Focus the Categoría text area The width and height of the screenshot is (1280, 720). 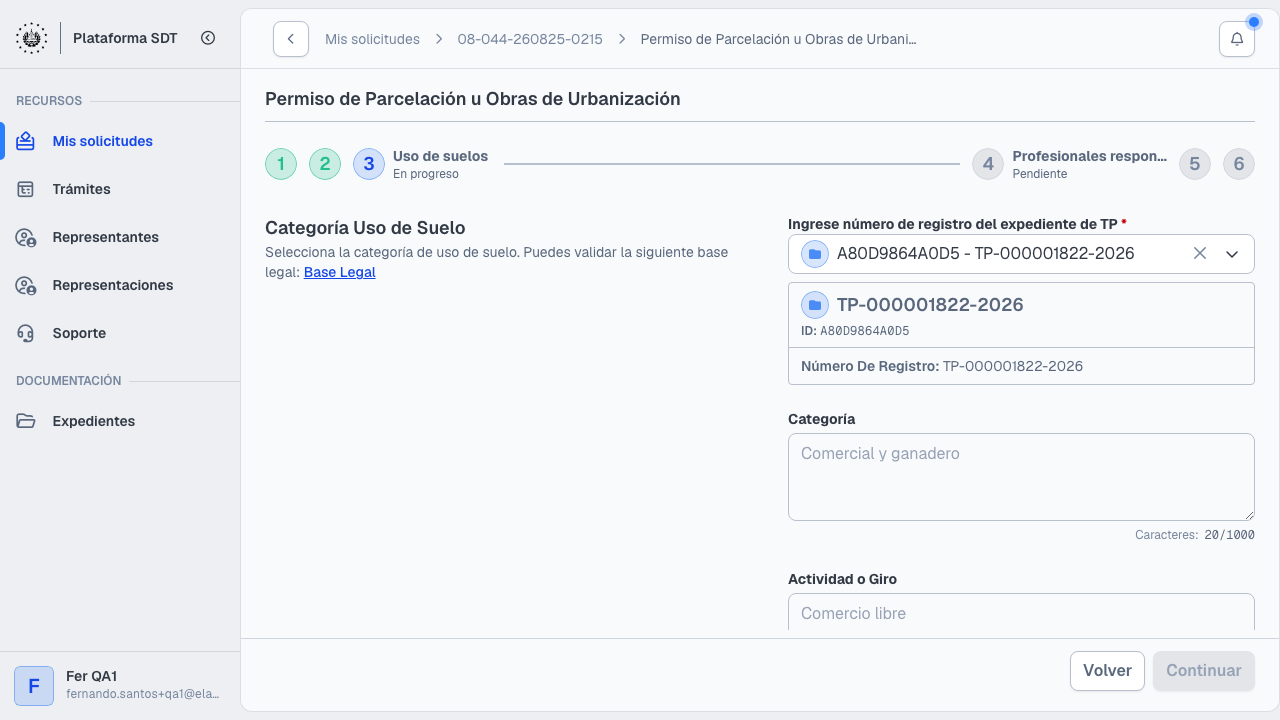[x=1021, y=477]
